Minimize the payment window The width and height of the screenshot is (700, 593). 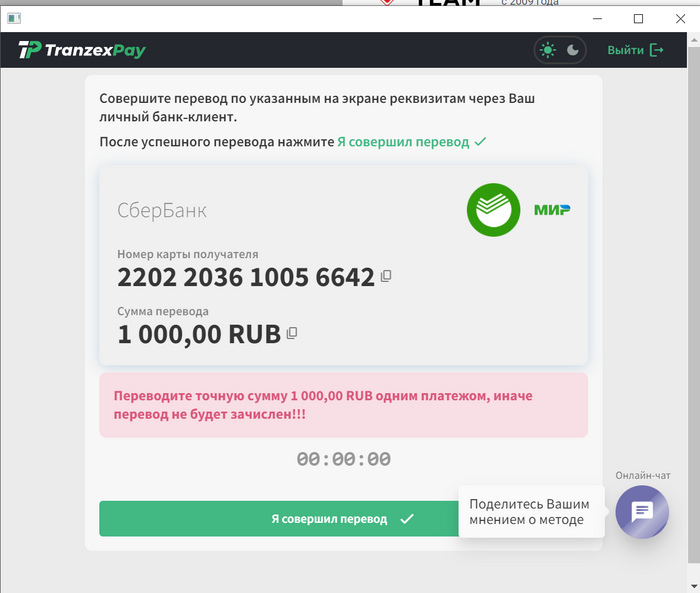pyautogui.click(x=597, y=19)
